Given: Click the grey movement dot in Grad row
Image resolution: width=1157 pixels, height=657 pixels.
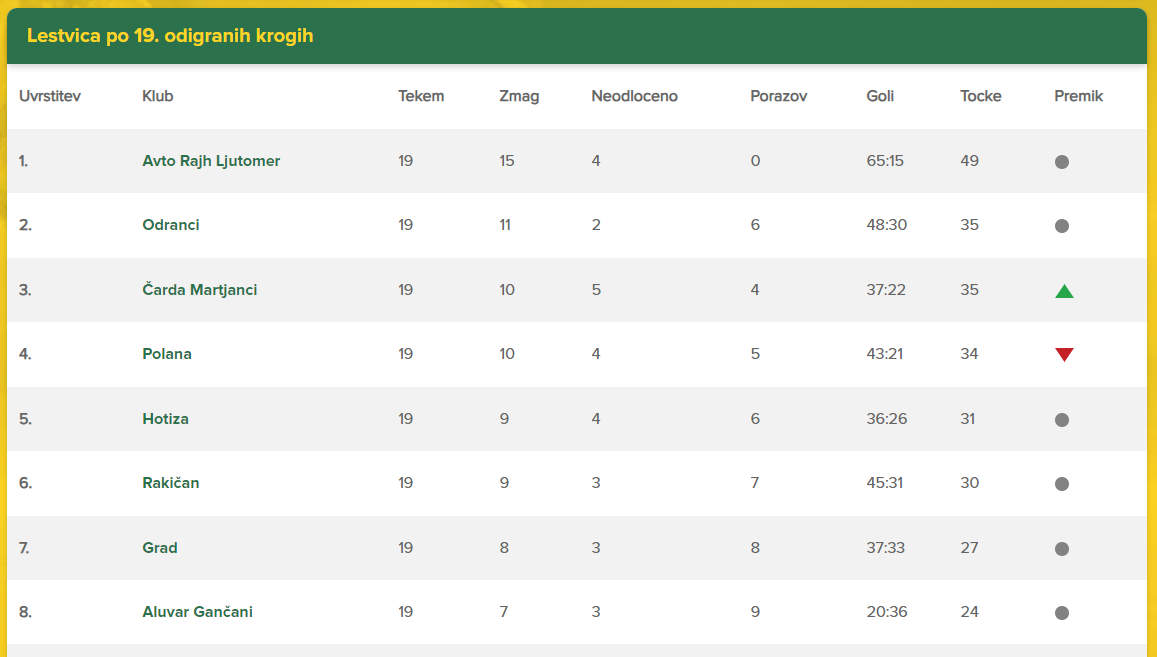Looking at the screenshot, I should [x=1062, y=548].
